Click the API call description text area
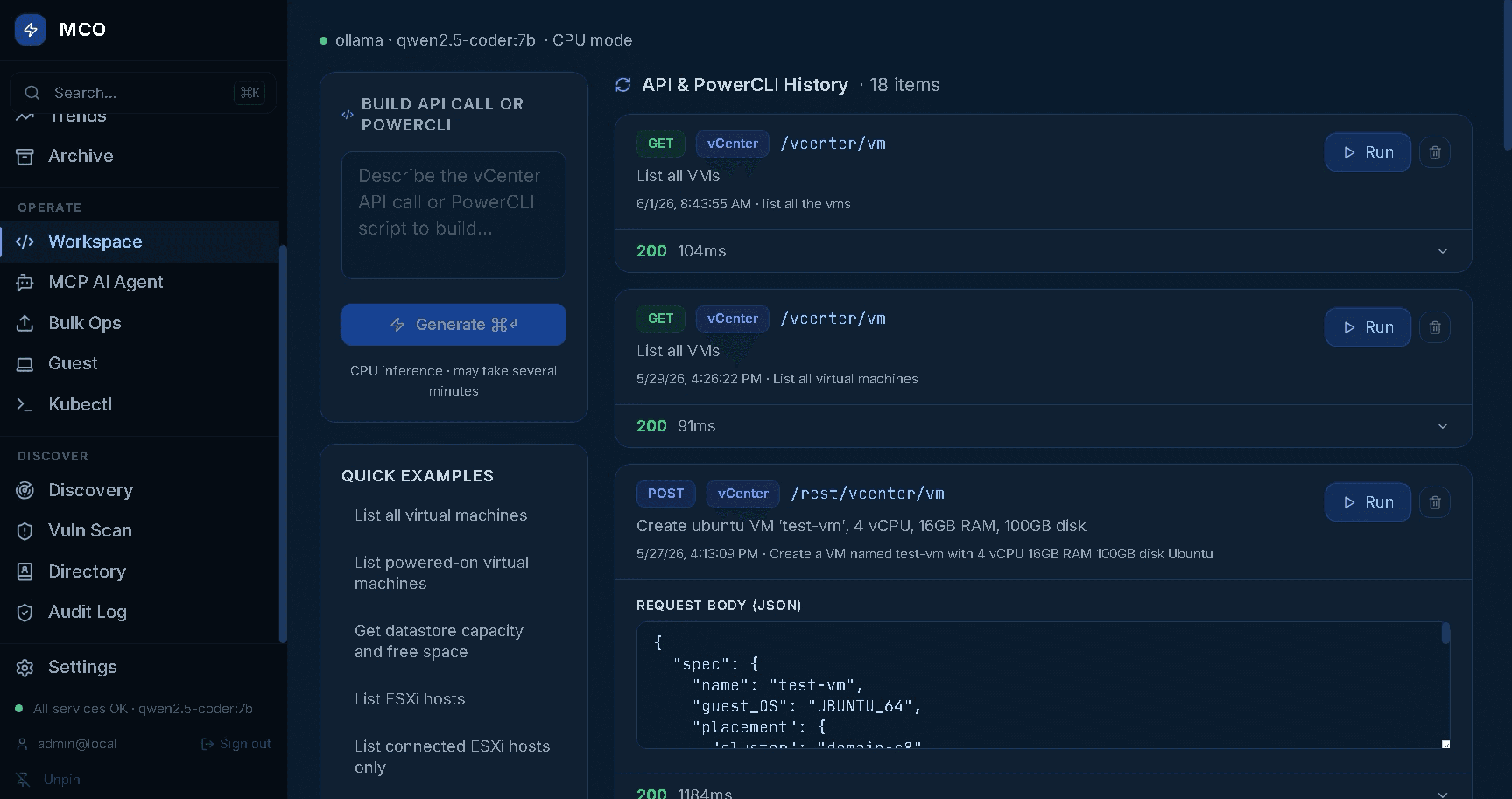 pyautogui.click(x=454, y=215)
